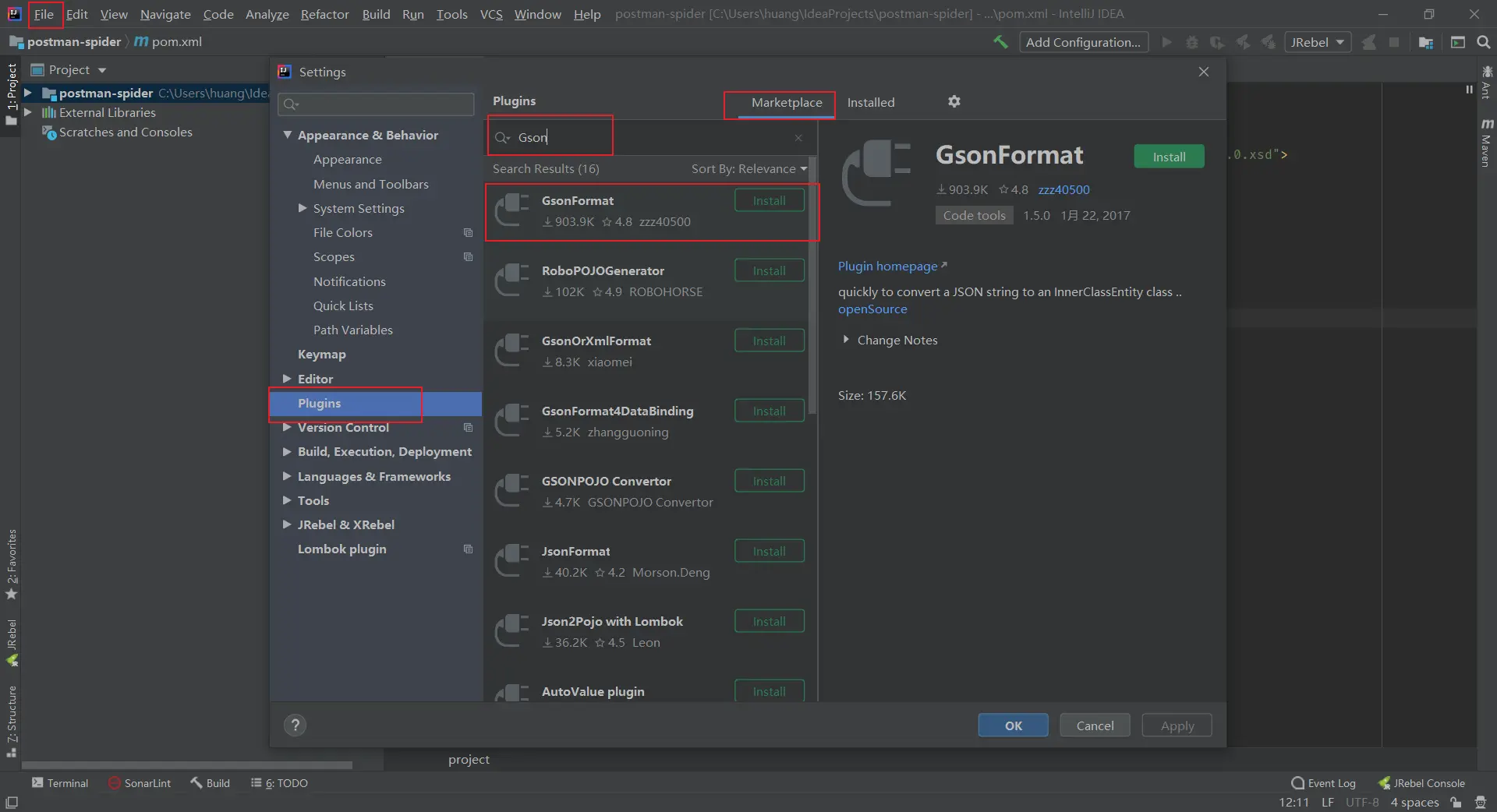Toggle tool window bars at status bar corner
1497x812 pixels.
click(12, 803)
